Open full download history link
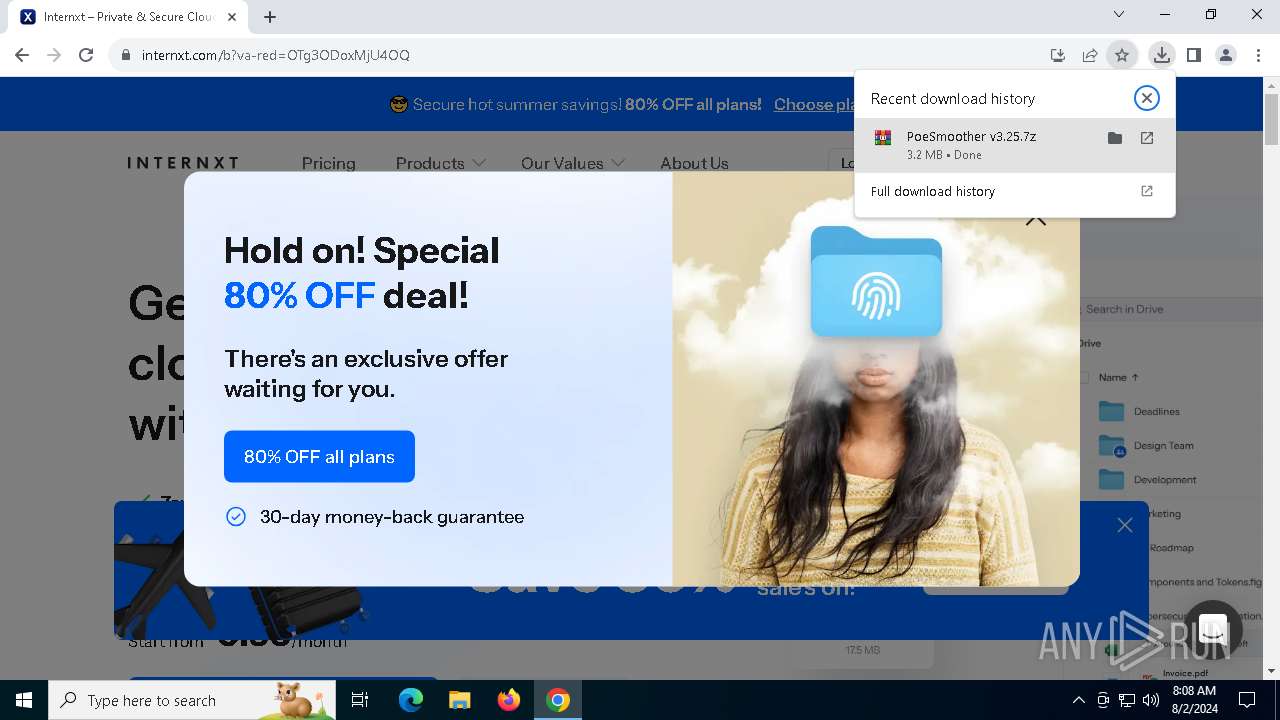This screenshot has width=1280, height=720. [1014, 191]
